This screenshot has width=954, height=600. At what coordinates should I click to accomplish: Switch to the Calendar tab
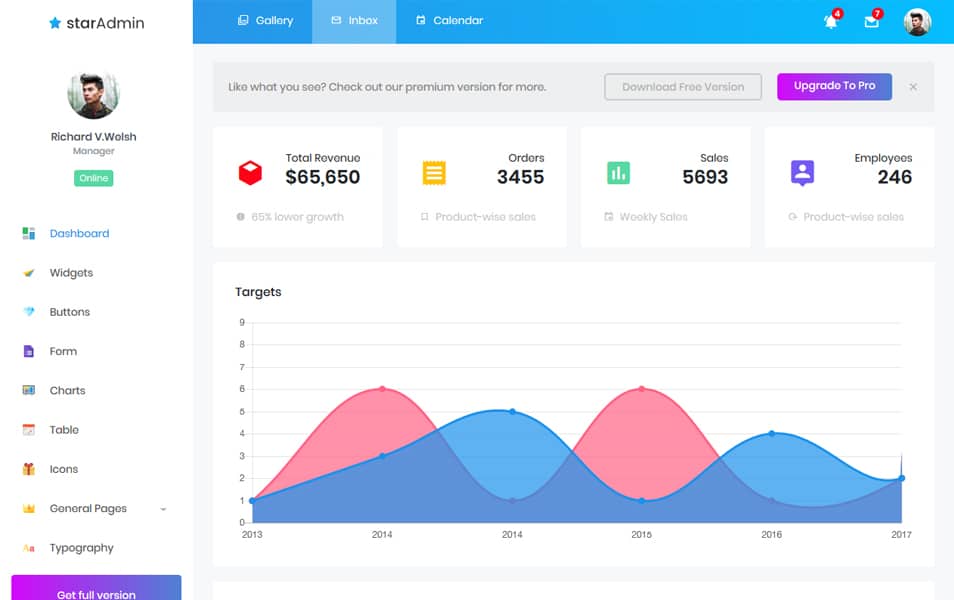449,19
